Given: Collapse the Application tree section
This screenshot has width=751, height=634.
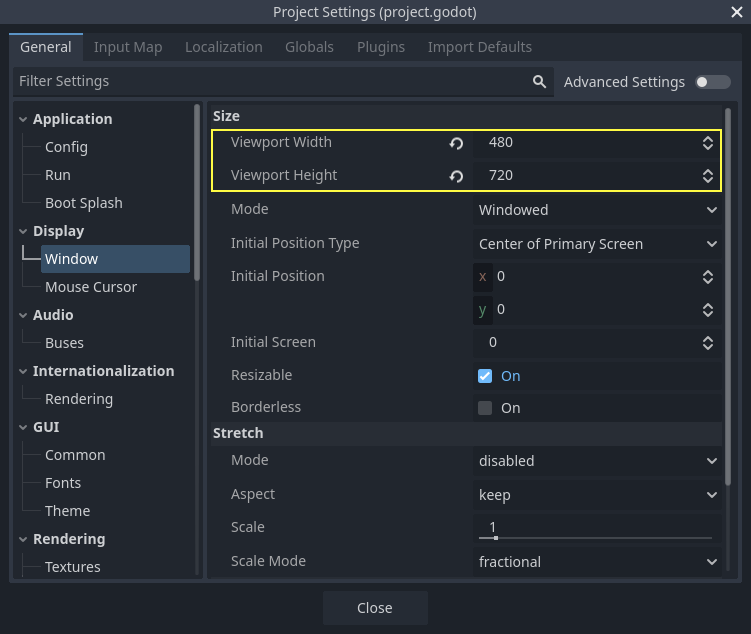Looking at the screenshot, I should 23,119.
